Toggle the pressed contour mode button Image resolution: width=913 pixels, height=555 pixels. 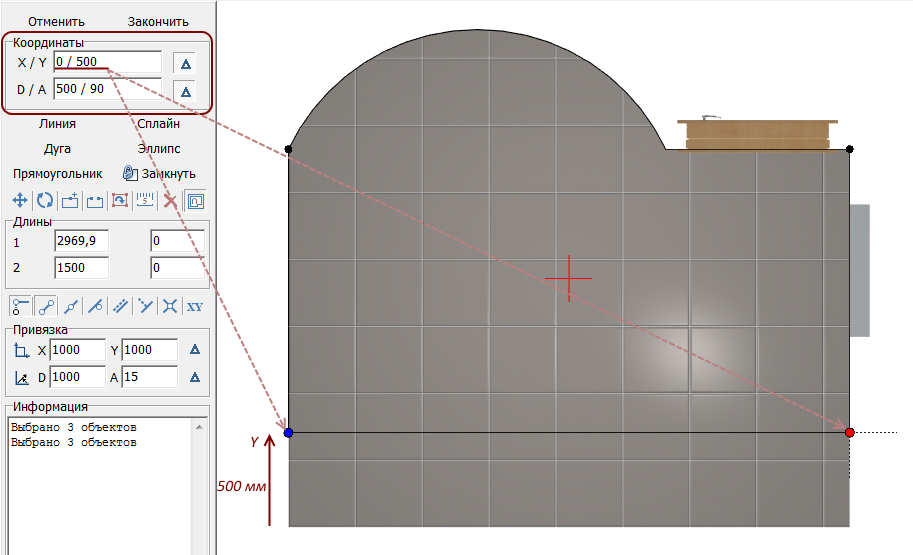click(195, 200)
